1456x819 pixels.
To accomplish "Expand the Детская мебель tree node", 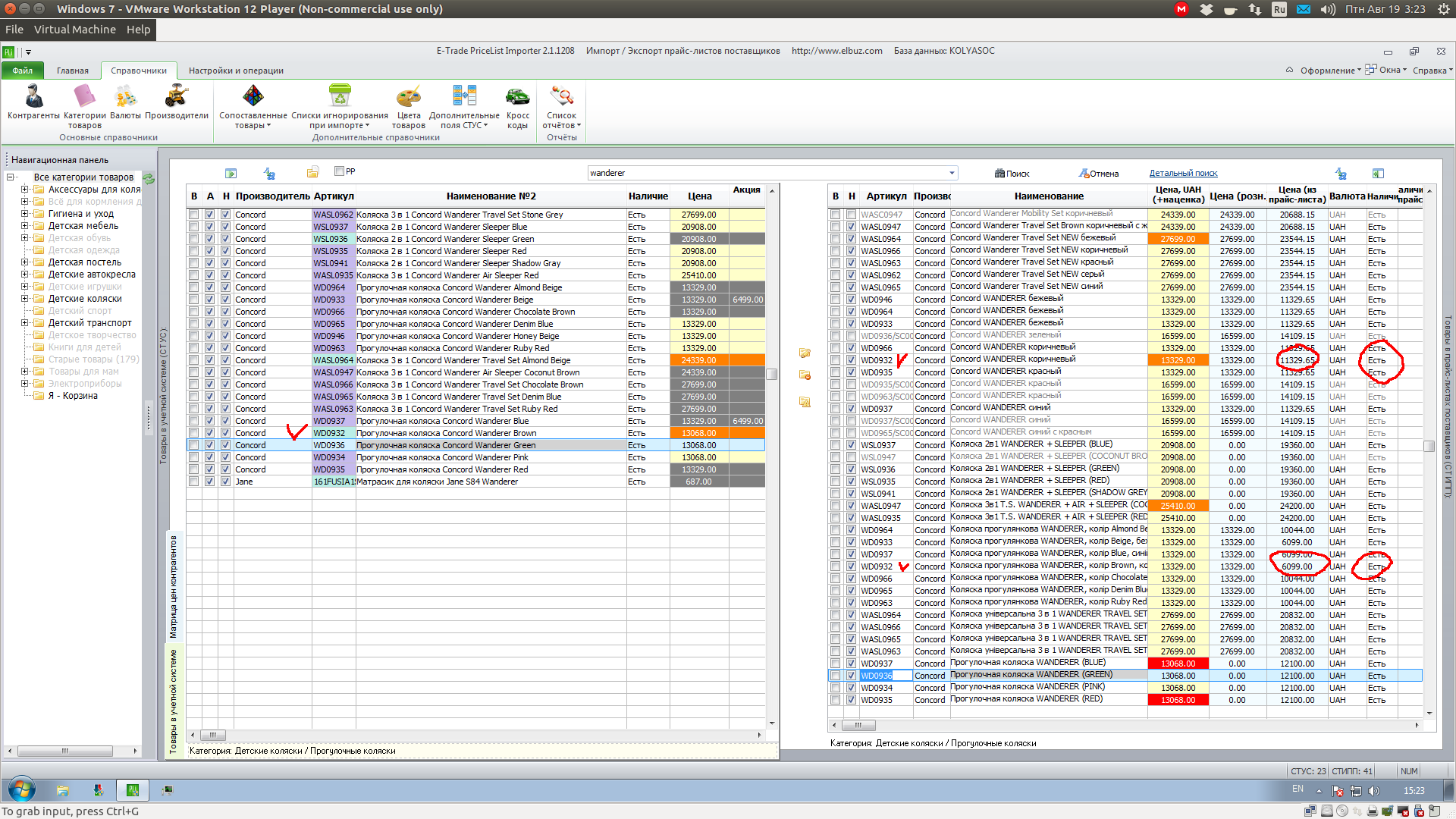I will click(x=24, y=226).
